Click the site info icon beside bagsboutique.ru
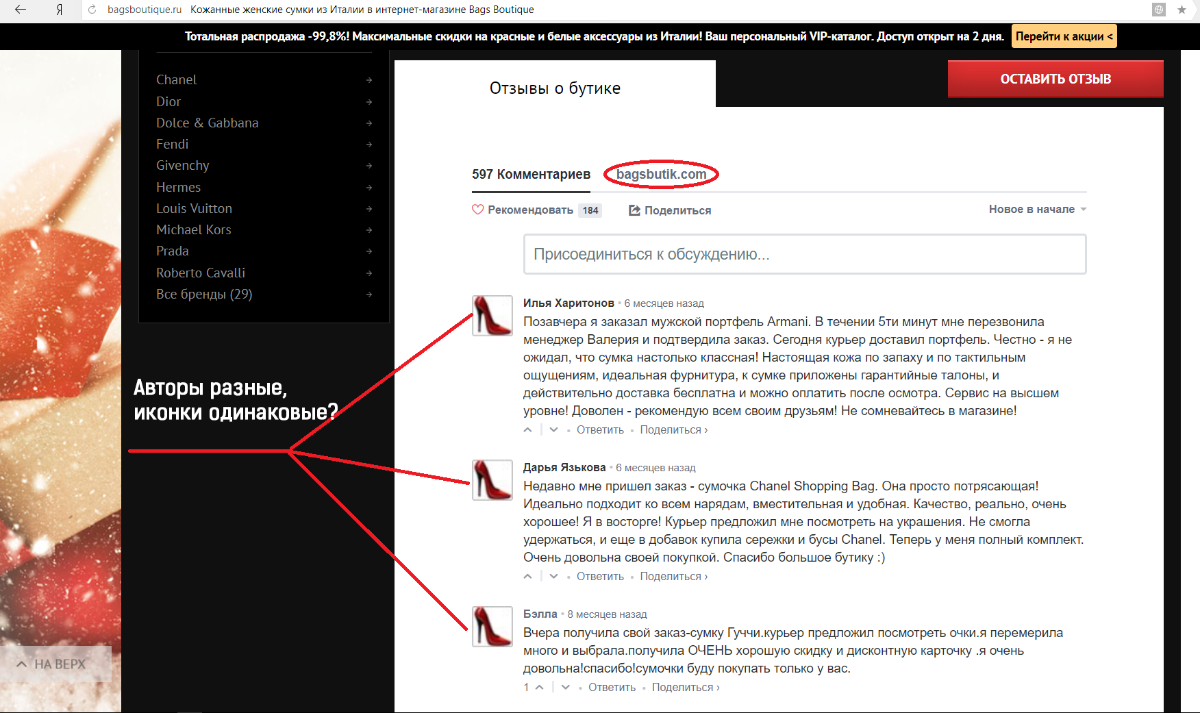The height and width of the screenshot is (713, 1200). point(92,9)
